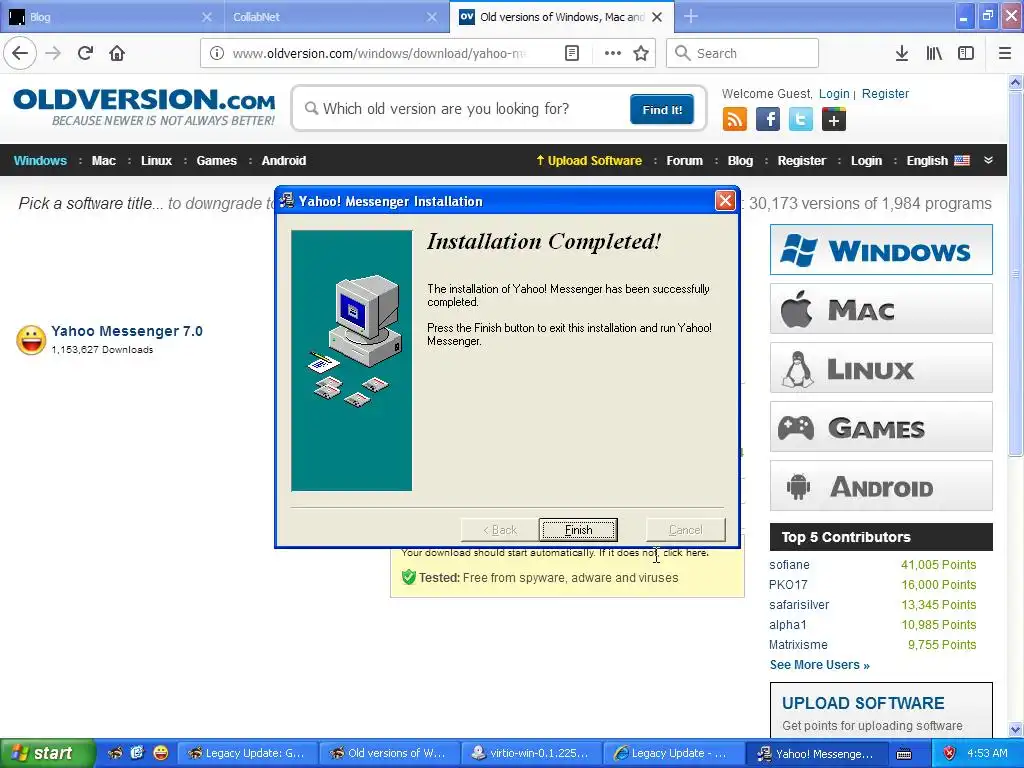Image resolution: width=1024 pixels, height=768 pixels.
Task: Click the browser forward arrow
Action: 53,53
